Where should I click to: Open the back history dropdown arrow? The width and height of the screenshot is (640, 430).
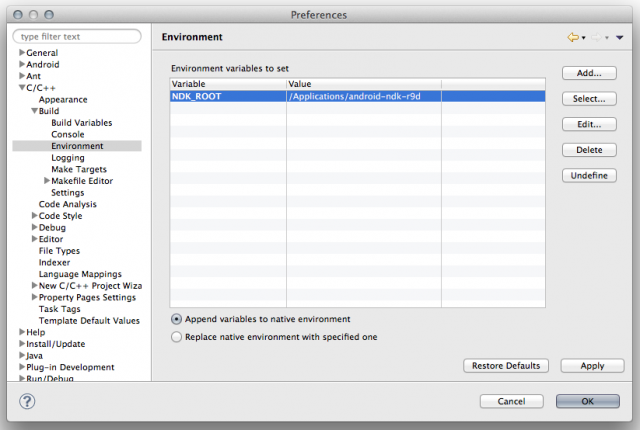point(583,38)
